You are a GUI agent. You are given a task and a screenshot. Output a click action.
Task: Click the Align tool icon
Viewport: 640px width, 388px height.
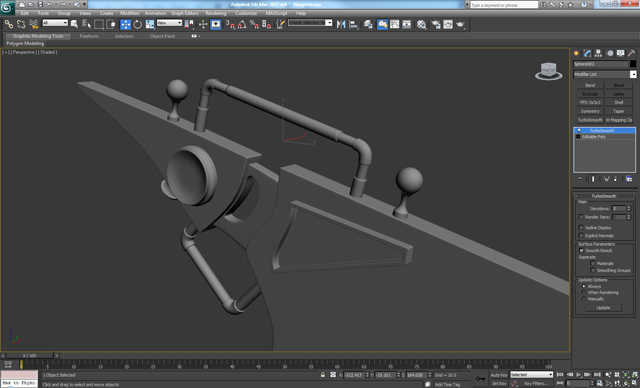(x=353, y=24)
